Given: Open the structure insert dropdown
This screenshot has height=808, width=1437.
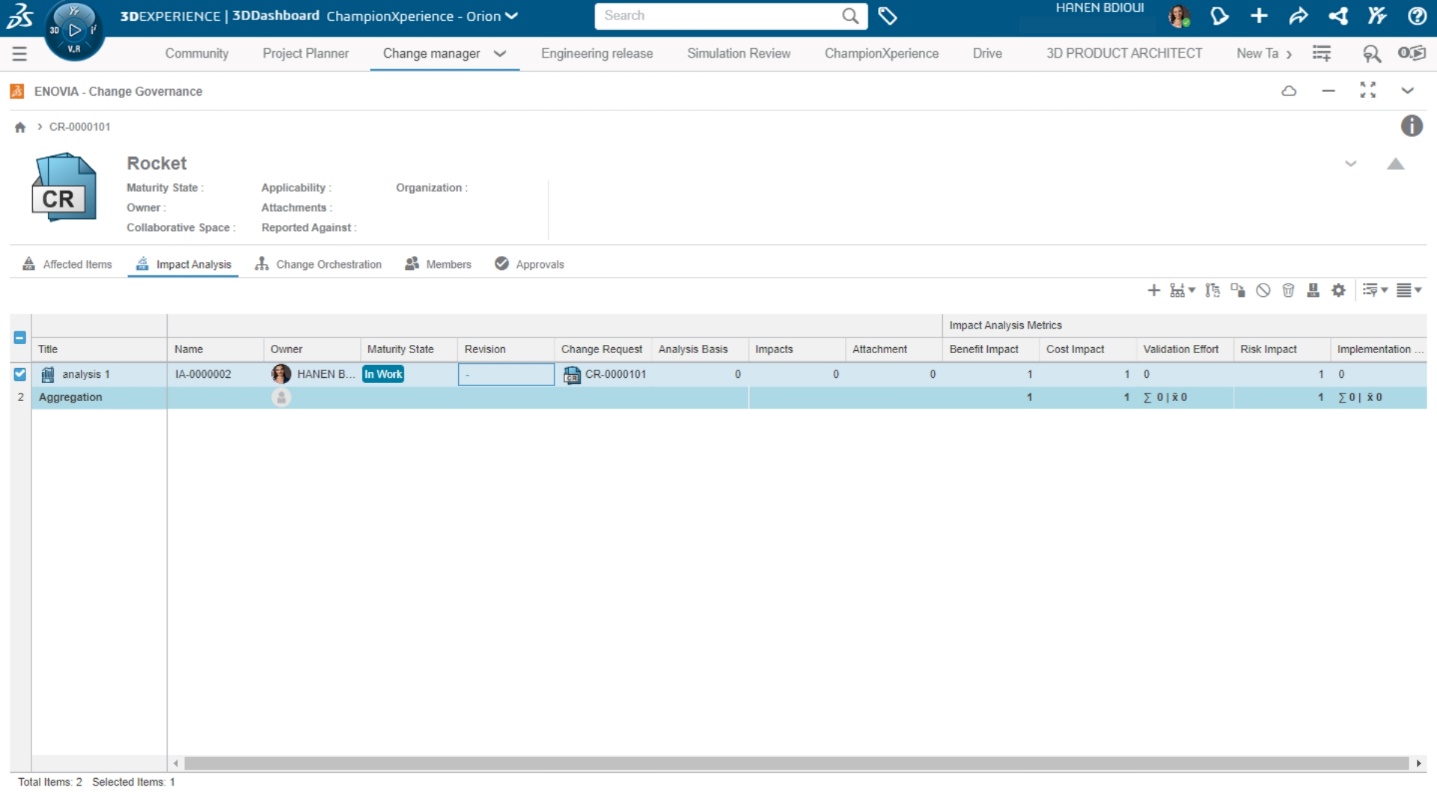Looking at the screenshot, I should 1183,290.
